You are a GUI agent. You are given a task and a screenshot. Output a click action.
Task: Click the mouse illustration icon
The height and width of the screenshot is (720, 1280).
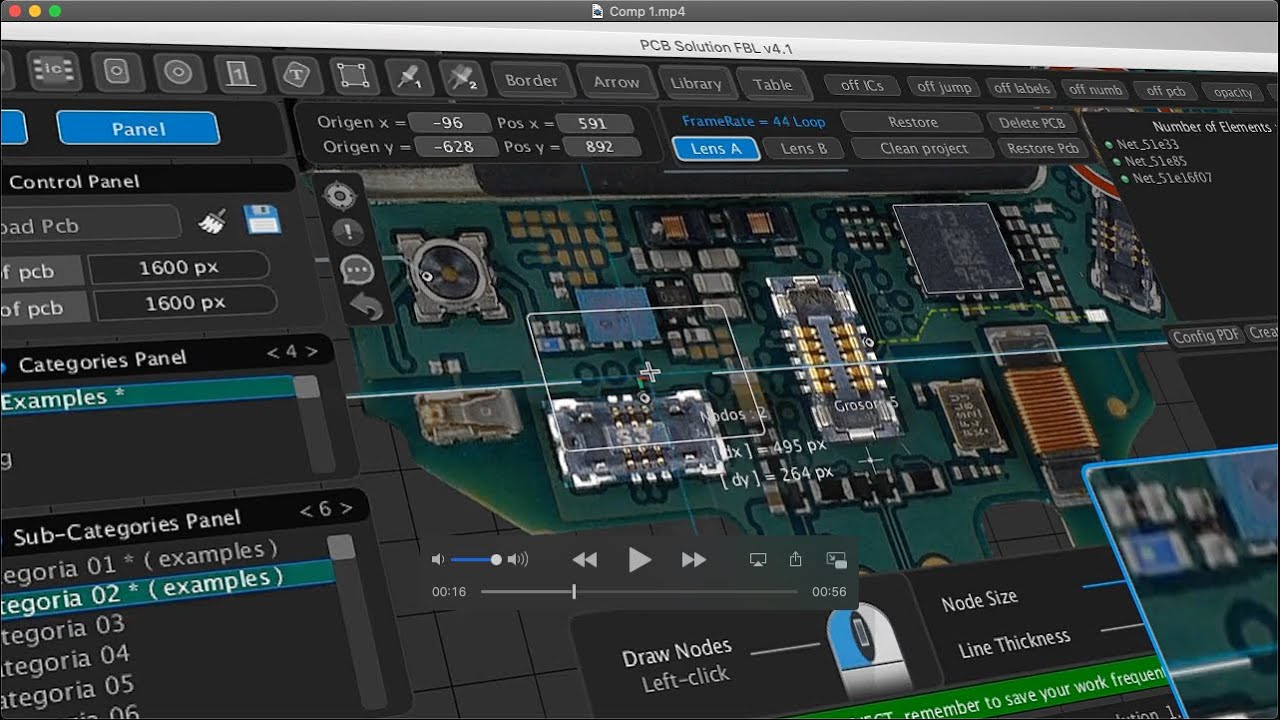[866, 648]
